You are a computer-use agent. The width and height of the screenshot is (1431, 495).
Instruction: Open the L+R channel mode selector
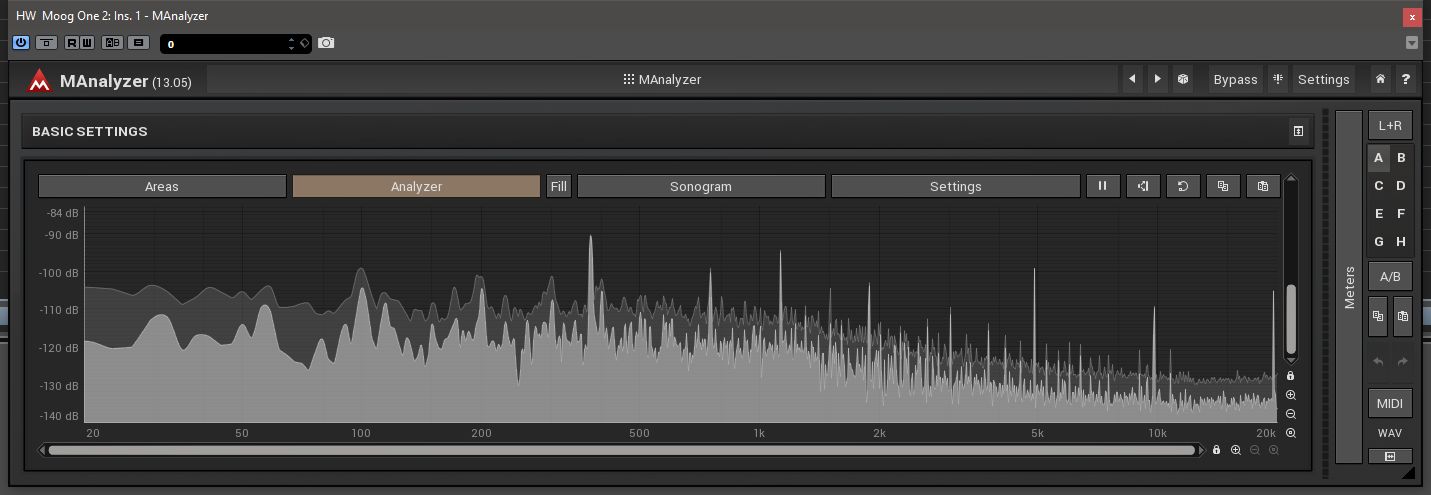pyautogui.click(x=1390, y=125)
